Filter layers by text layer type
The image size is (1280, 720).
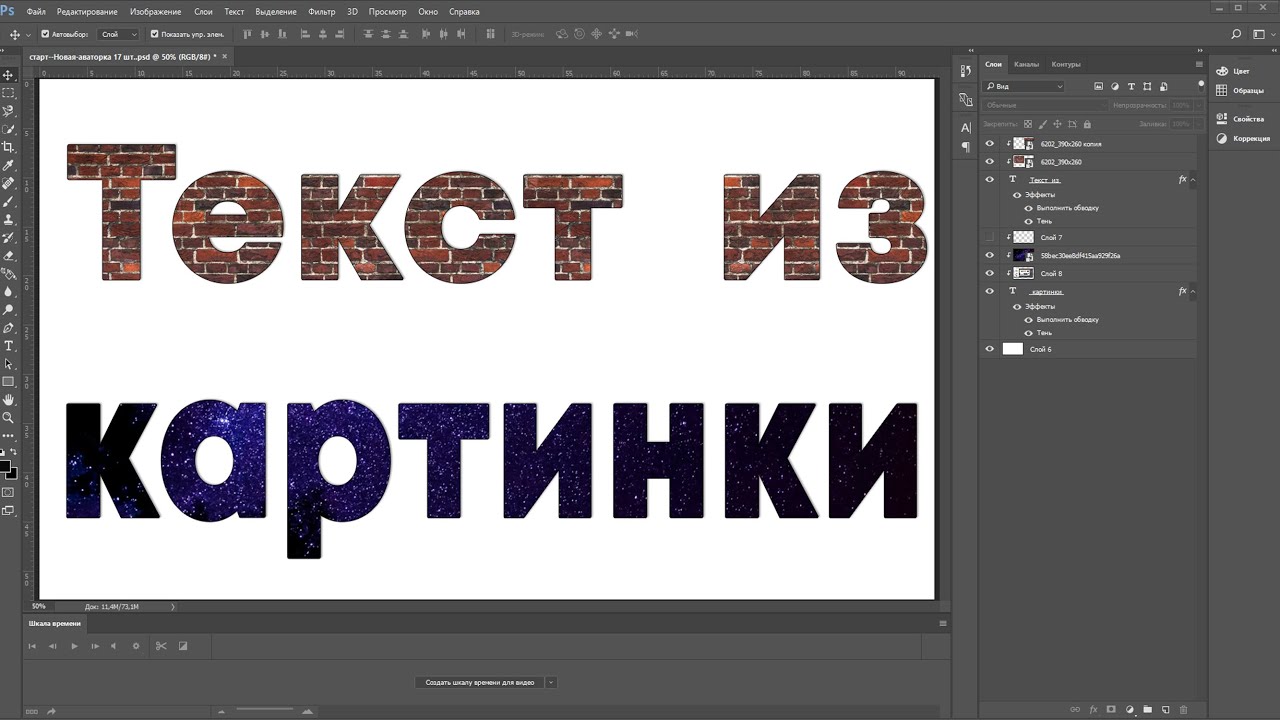1131,87
